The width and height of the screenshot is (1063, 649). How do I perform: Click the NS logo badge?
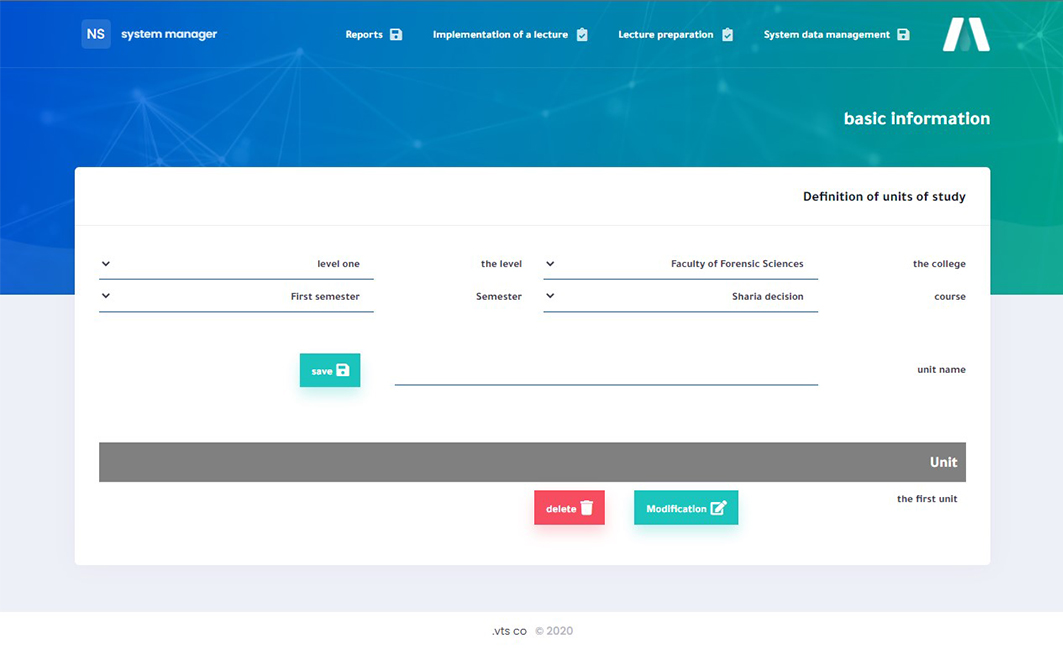pyautogui.click(x=96, y=34)
